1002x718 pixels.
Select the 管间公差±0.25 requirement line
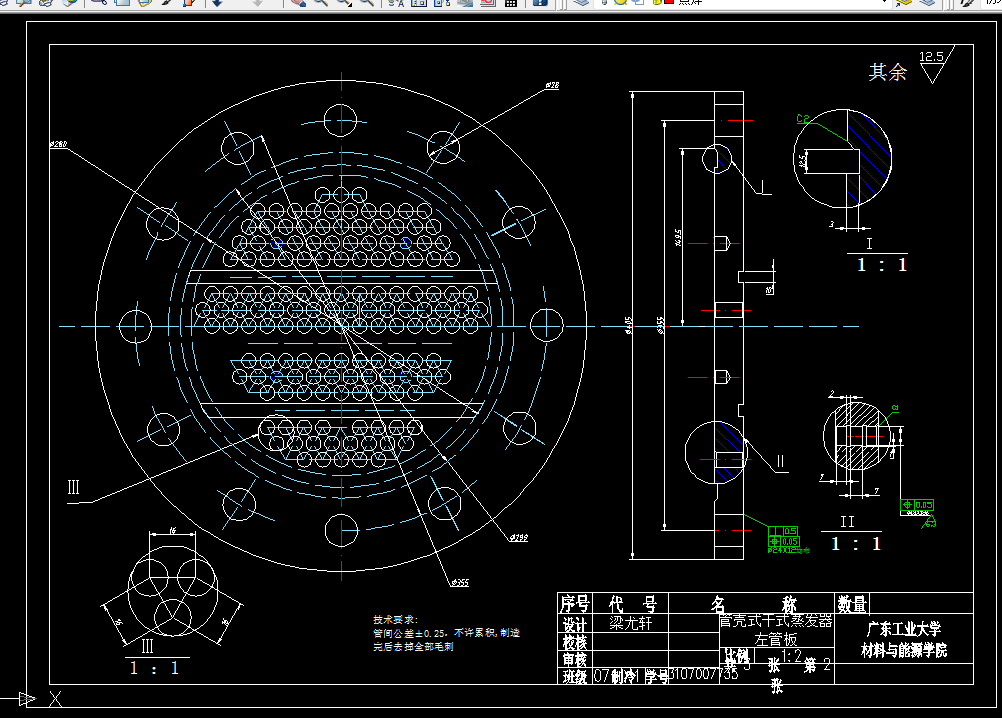(447, 632)
